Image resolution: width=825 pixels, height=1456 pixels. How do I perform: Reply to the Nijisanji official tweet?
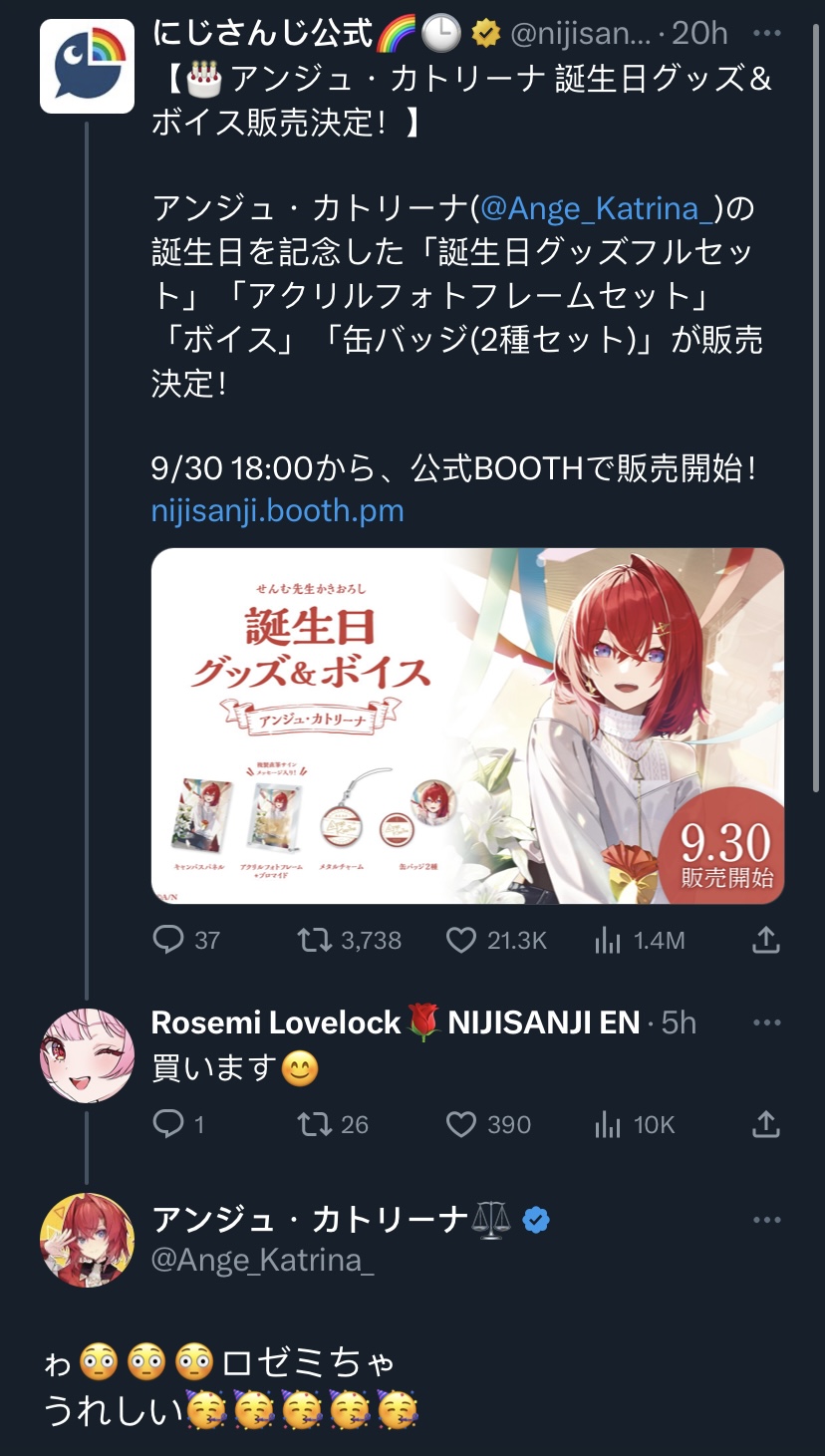tap(186, 940)
